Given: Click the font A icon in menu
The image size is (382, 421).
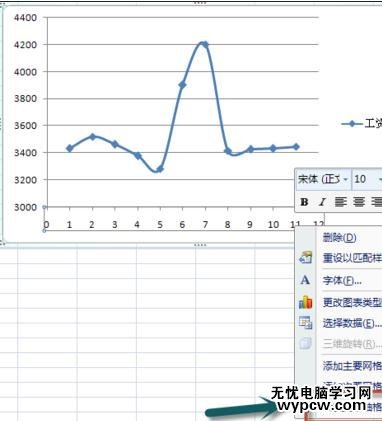Looking at the screenshot, I should (305, 280).
